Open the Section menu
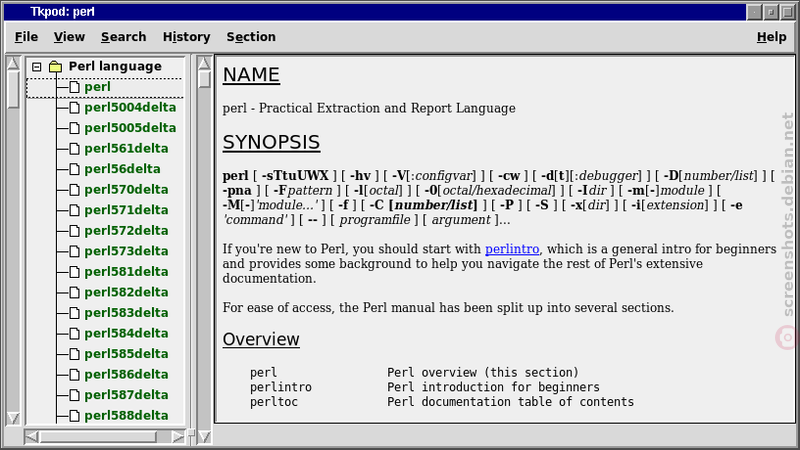 pyautogui.click(x=251, y=37)
